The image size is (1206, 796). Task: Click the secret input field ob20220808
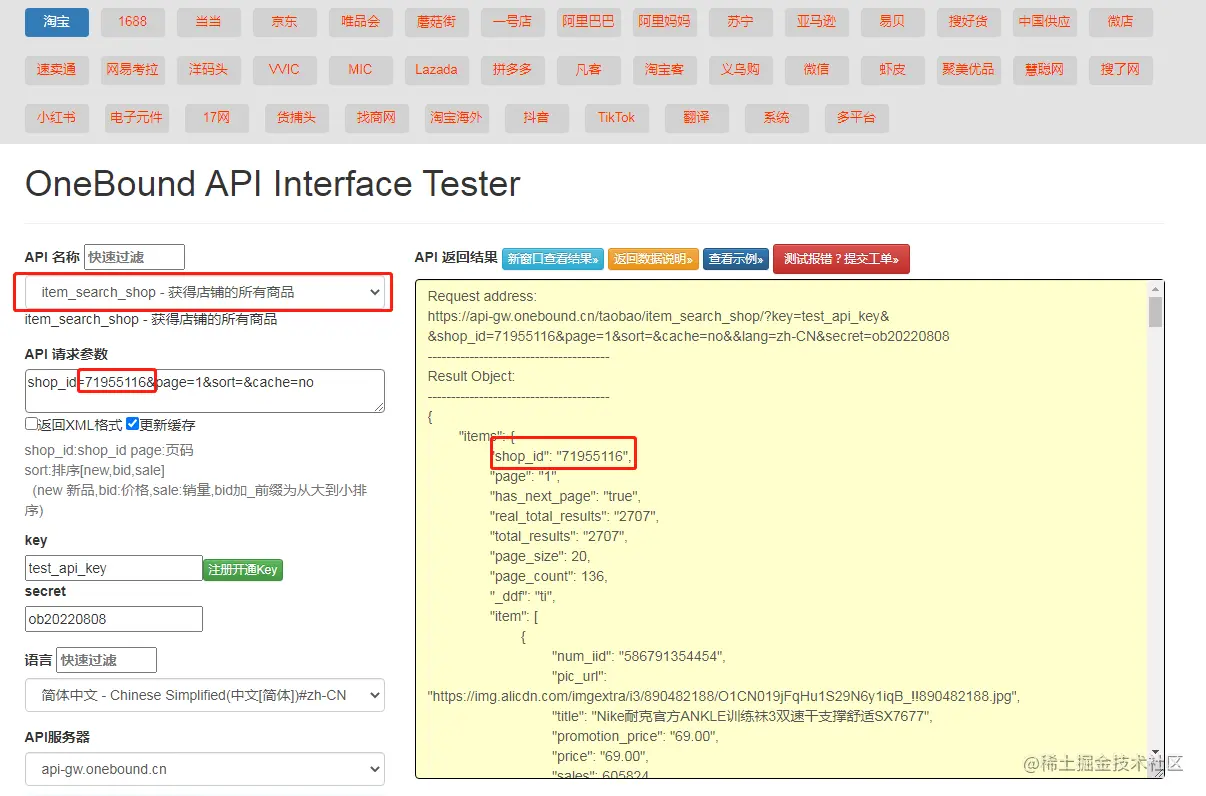(114, 619)
